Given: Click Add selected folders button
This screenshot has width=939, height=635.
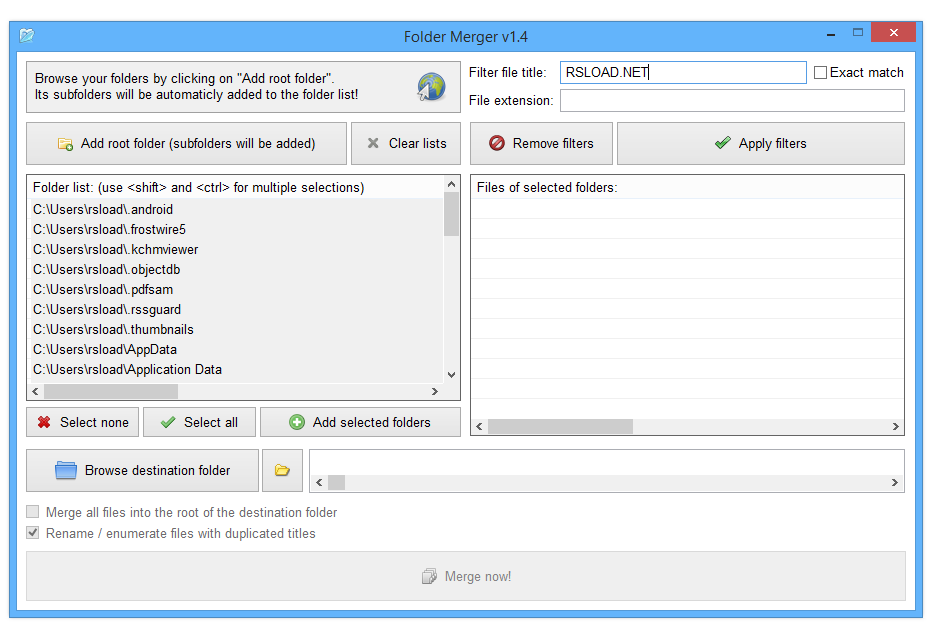Looking at the screenshot, I should (360, 422).
